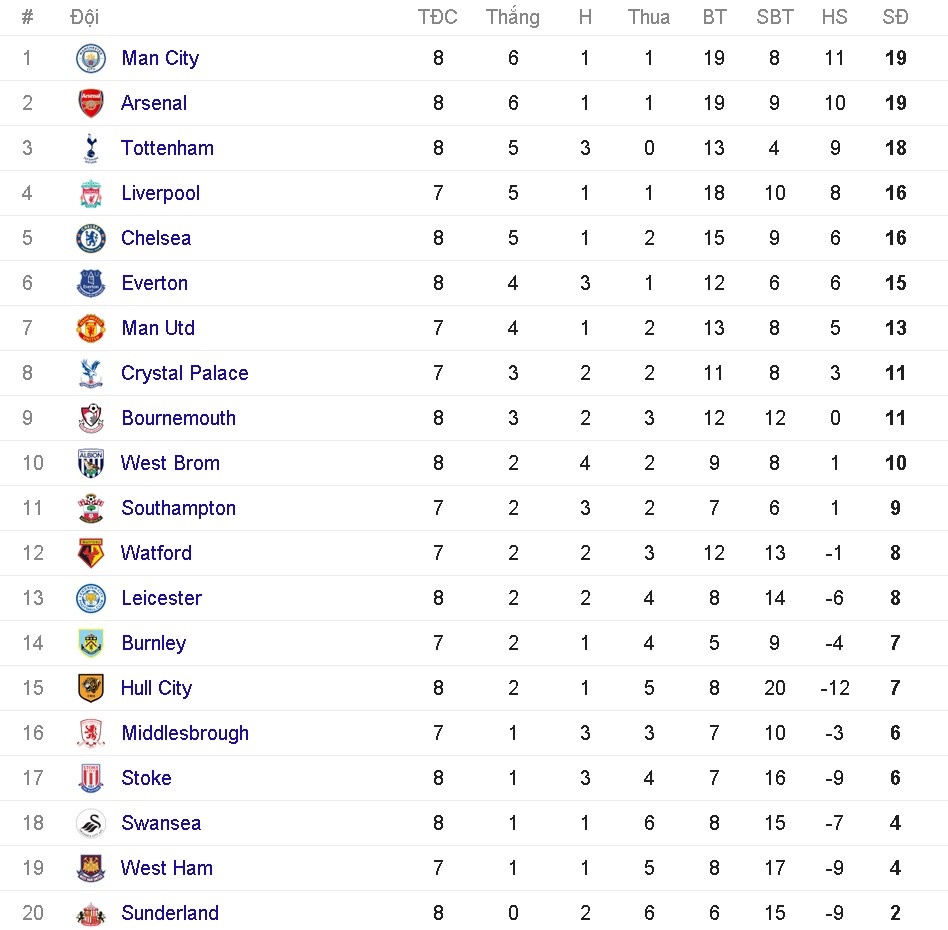Open the Middlesbrough team page

coord(184,733)
